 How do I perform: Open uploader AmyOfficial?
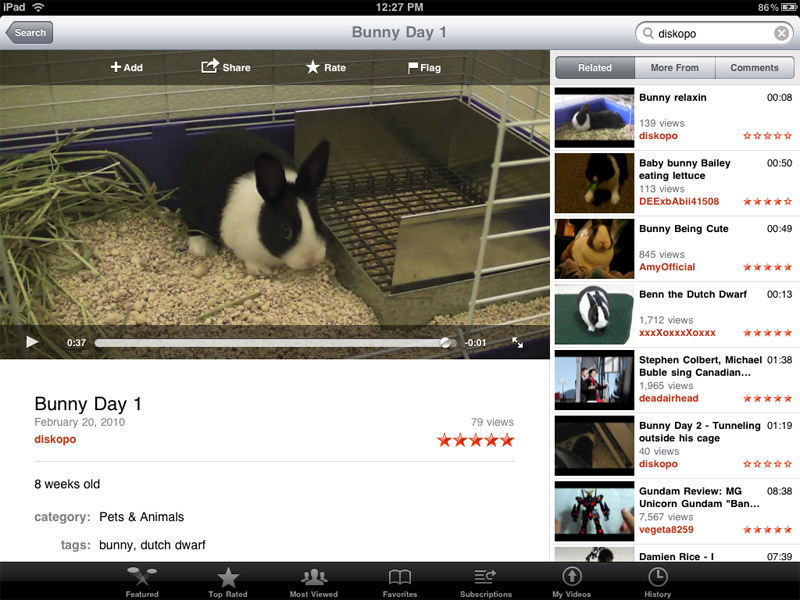[x=667, y=267]
